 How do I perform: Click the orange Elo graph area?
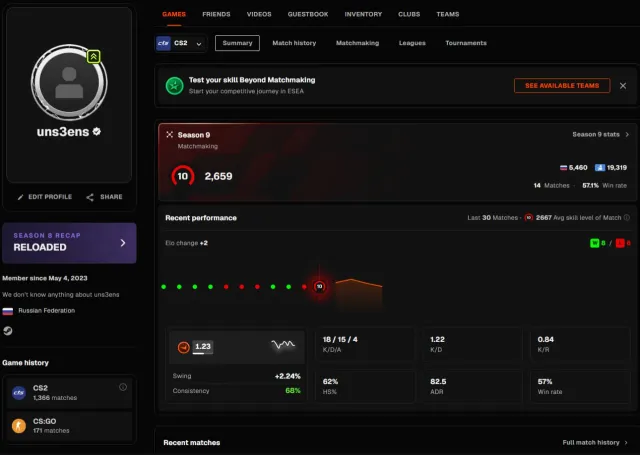[358, 294]
